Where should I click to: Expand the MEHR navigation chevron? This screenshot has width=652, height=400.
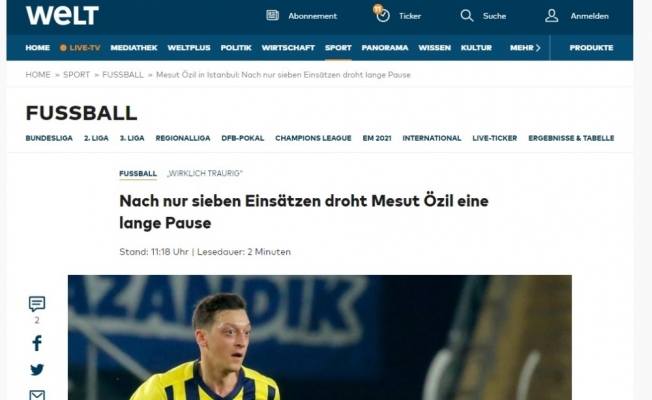(x=538, y=48)
